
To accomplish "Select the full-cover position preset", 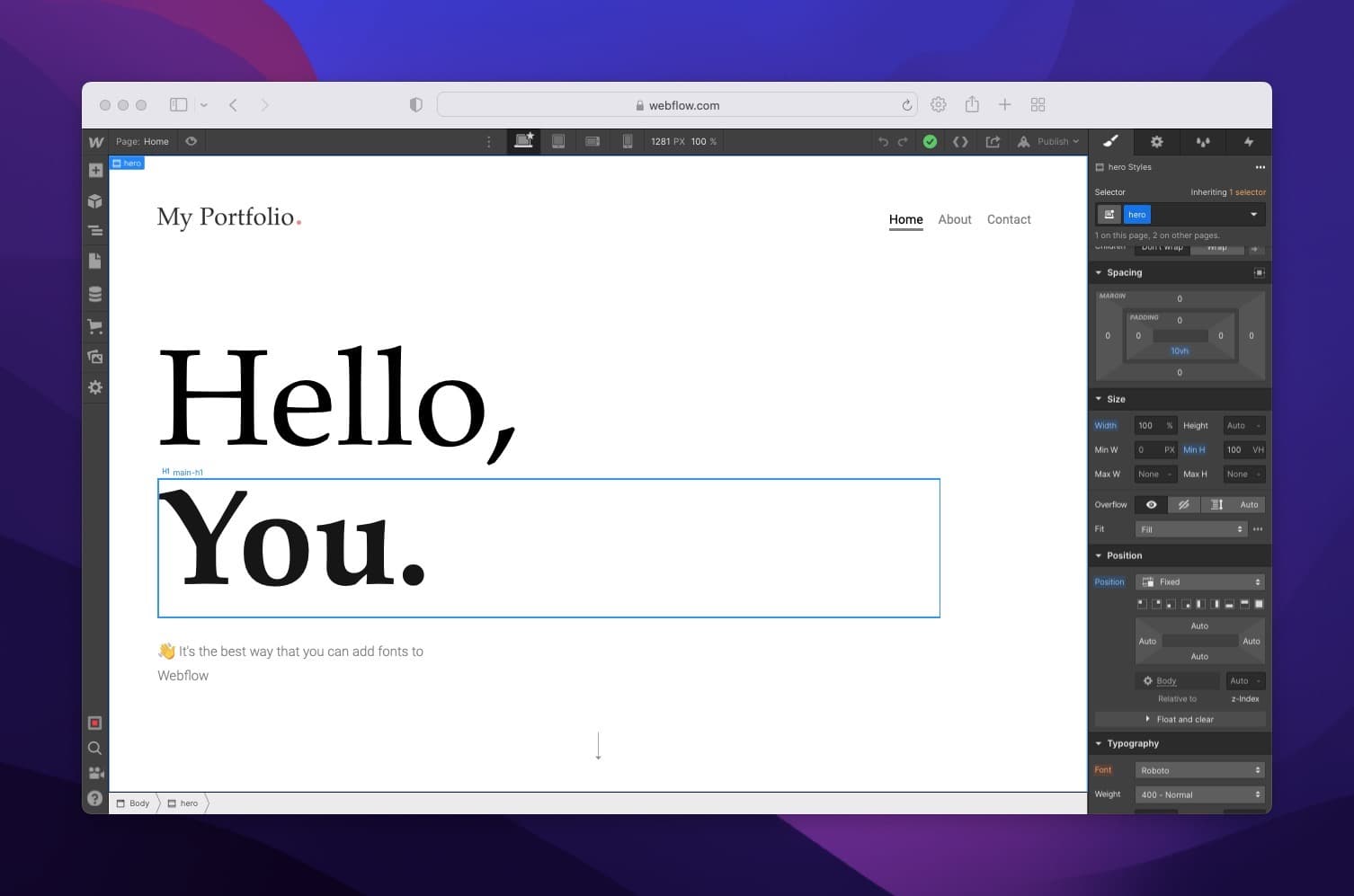I will click(x=1260, y=604).
